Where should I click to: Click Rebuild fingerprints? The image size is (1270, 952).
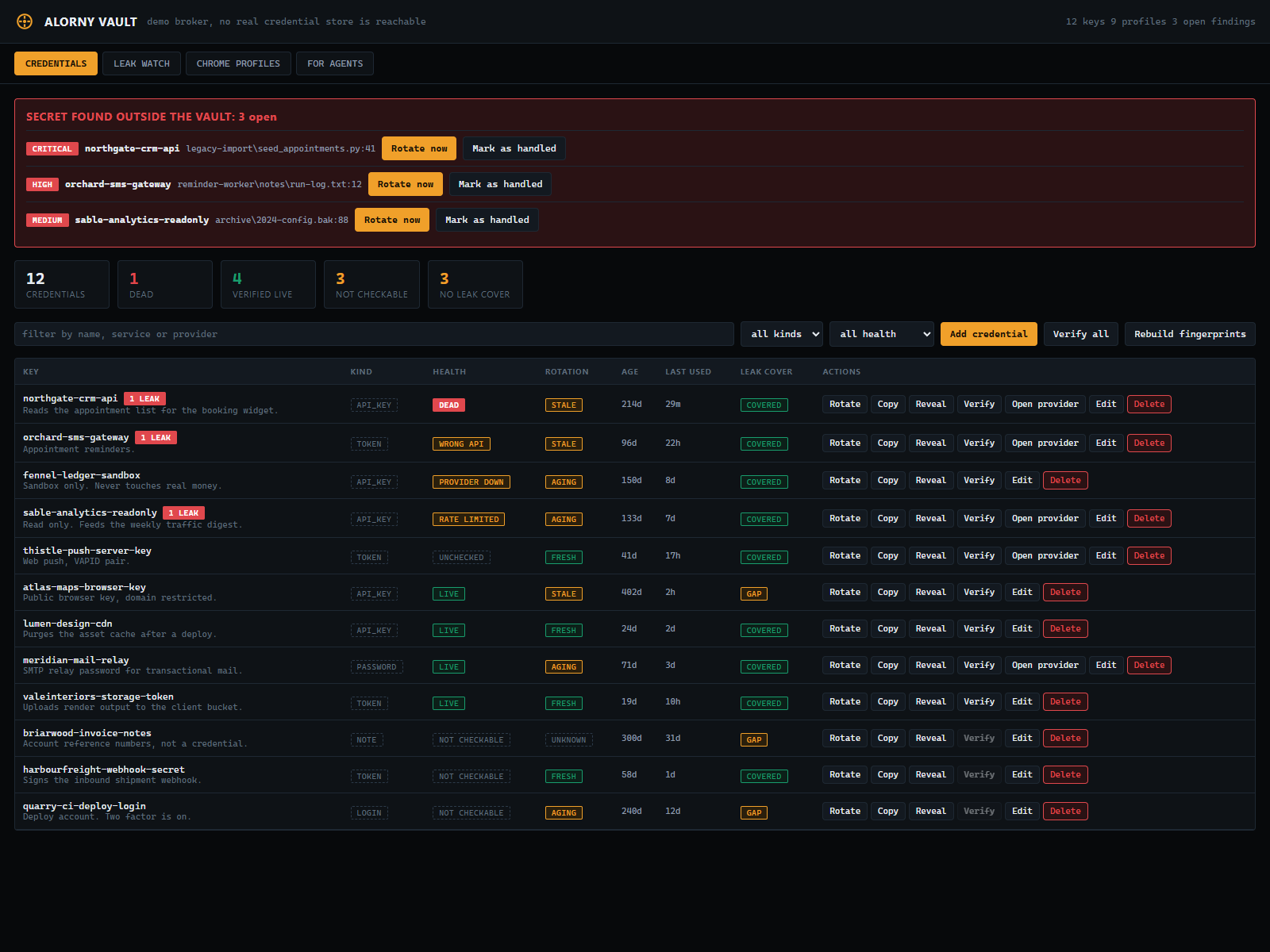coord(1190,334)
